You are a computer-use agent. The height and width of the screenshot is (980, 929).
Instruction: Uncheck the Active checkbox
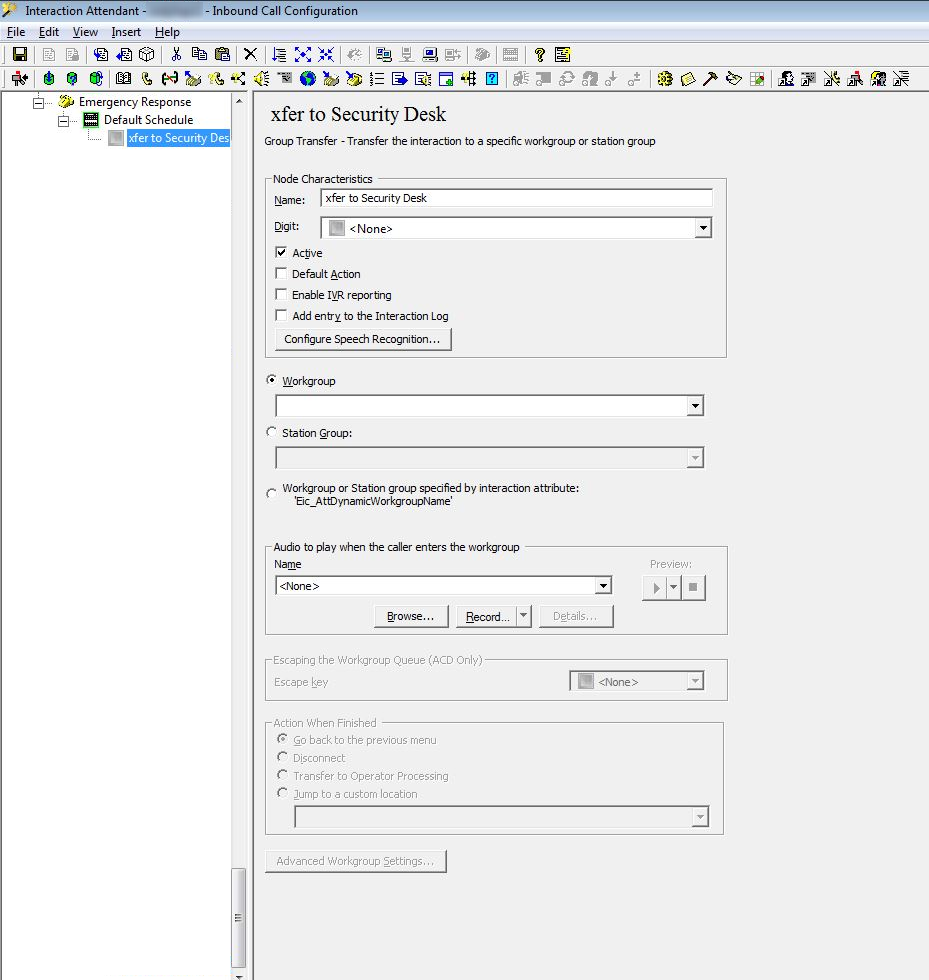tap(281, 253)
